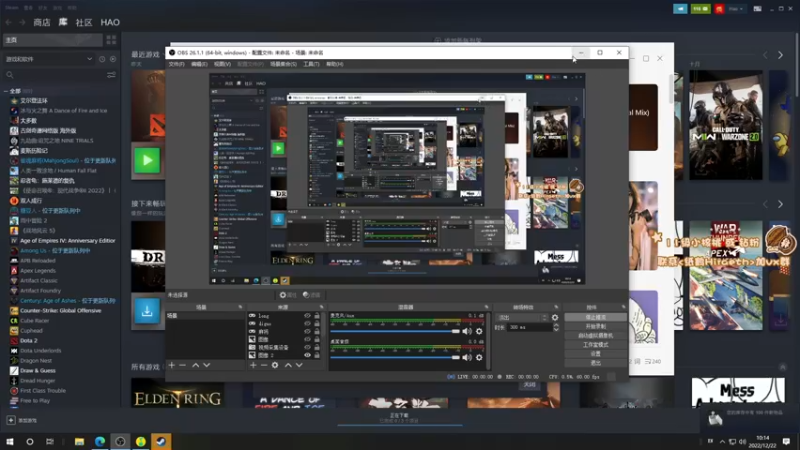Open the Windows Start menu
The width and height of the screenshot is (800, 450).
10,441
